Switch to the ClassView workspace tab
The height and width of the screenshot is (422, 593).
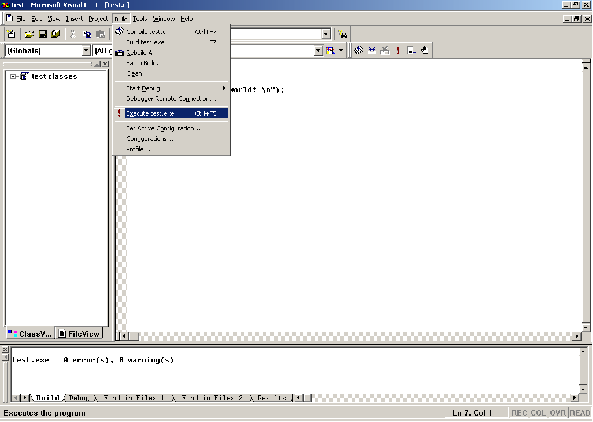pos(30,334)
